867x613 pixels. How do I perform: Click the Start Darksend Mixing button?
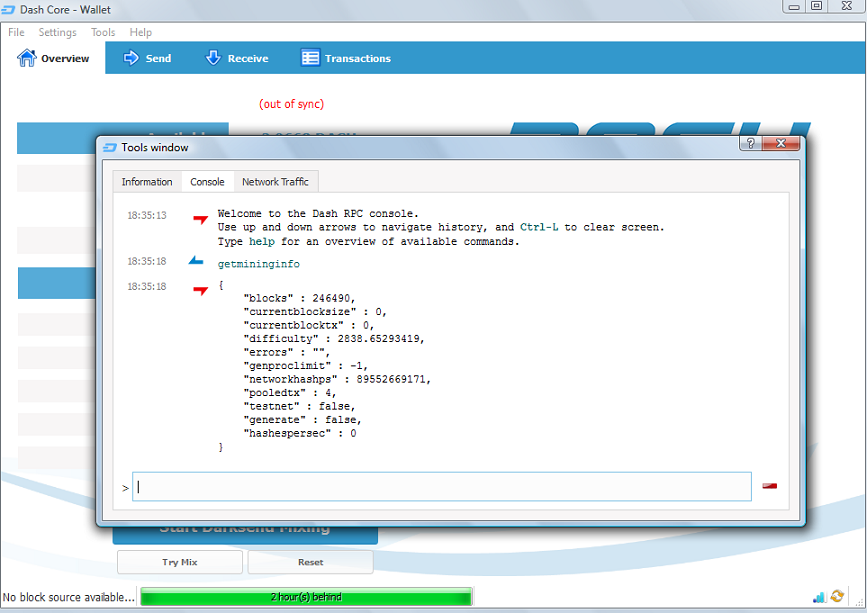[245, 535]
